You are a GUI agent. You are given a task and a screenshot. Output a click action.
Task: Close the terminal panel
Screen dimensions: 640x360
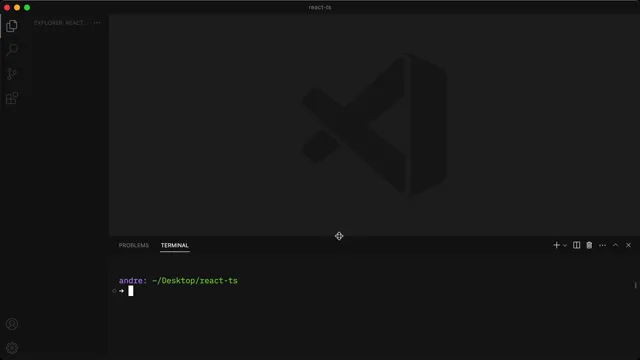629,245
